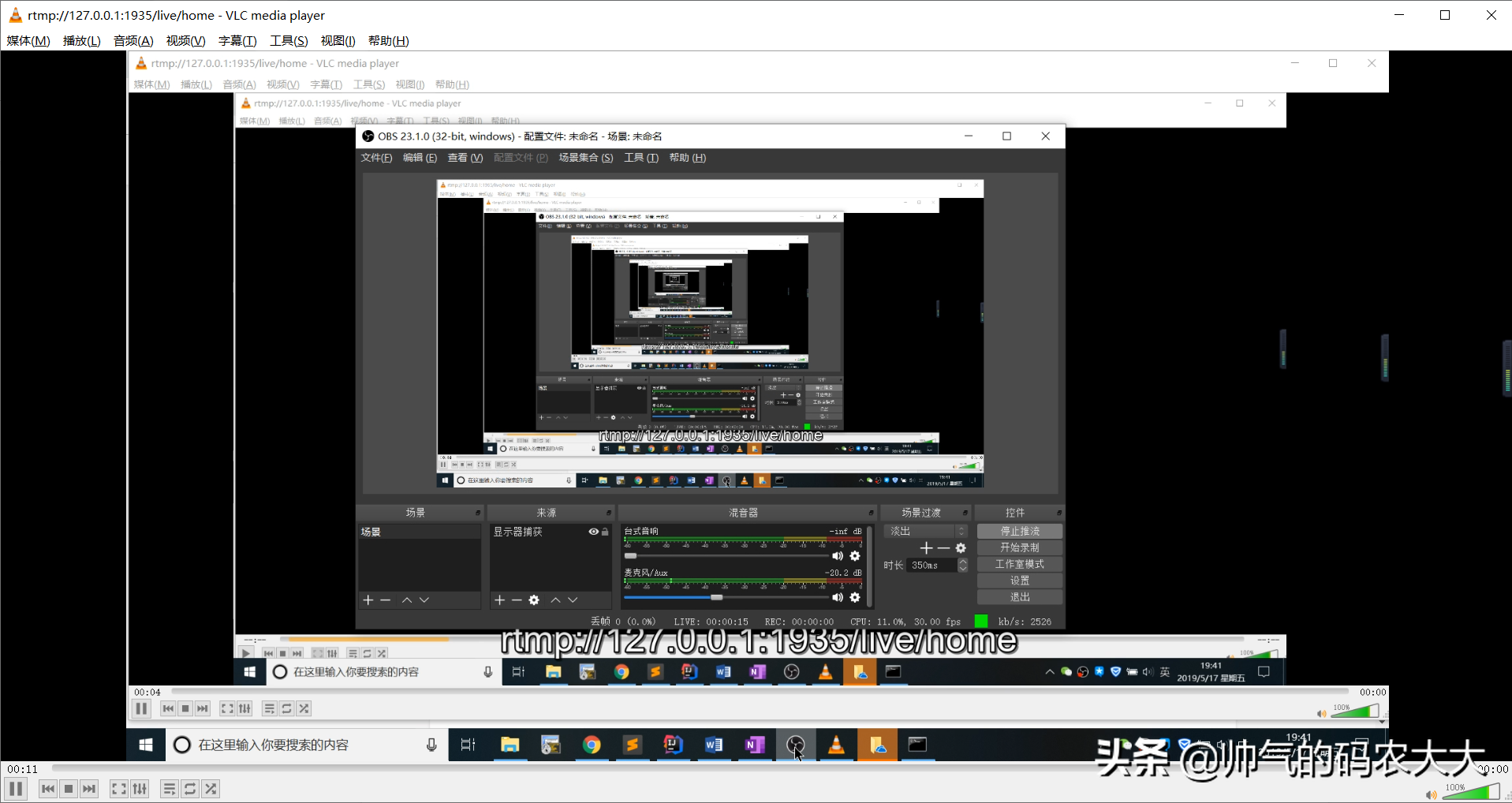Click the 停止推流 button in the OBS controls
The height and width of the screenshot is (803, 1512).
pyautogui.click(x=1020, y=531)
